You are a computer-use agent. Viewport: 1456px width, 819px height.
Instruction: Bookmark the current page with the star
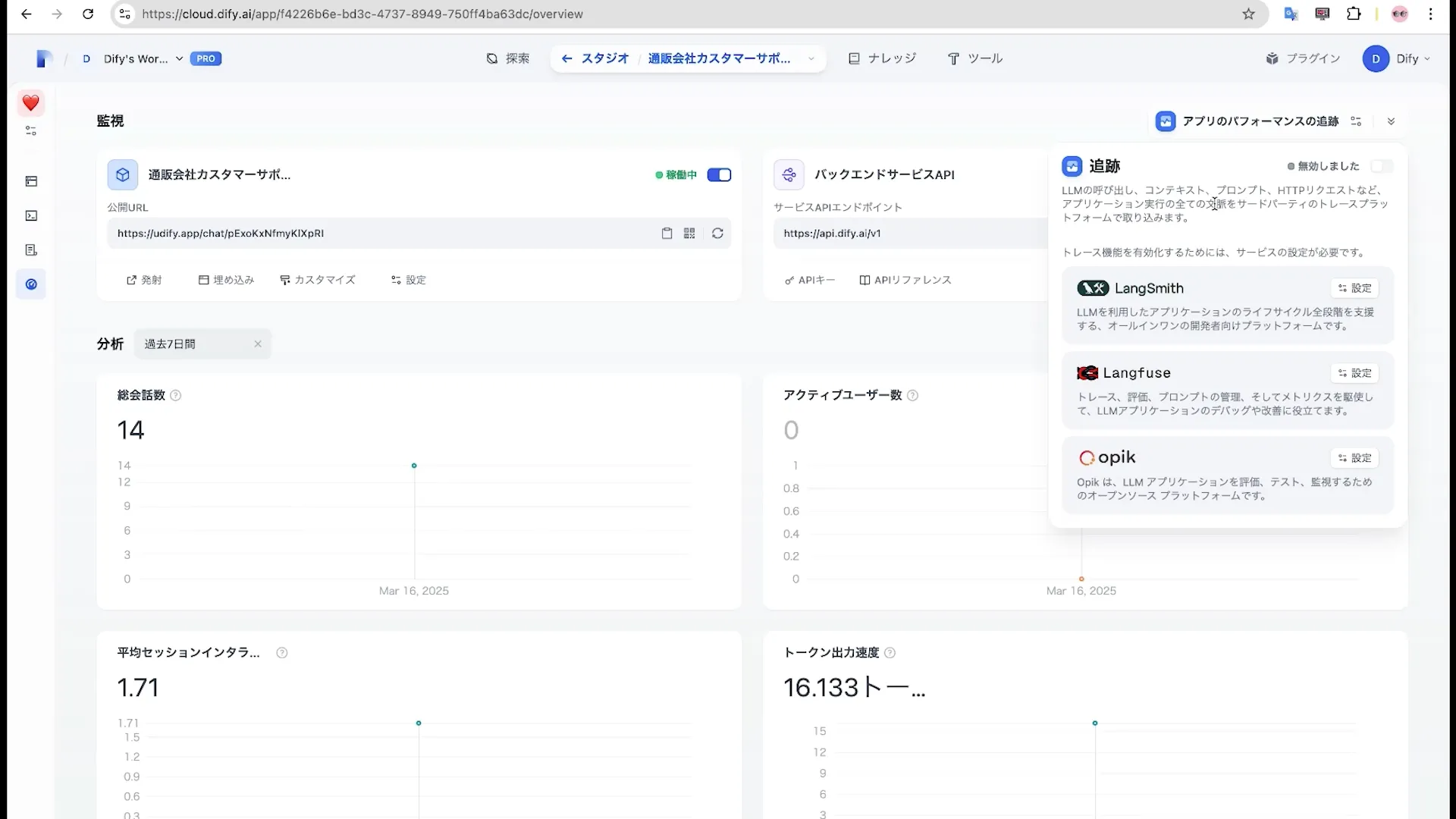[x=1248, y=14]
